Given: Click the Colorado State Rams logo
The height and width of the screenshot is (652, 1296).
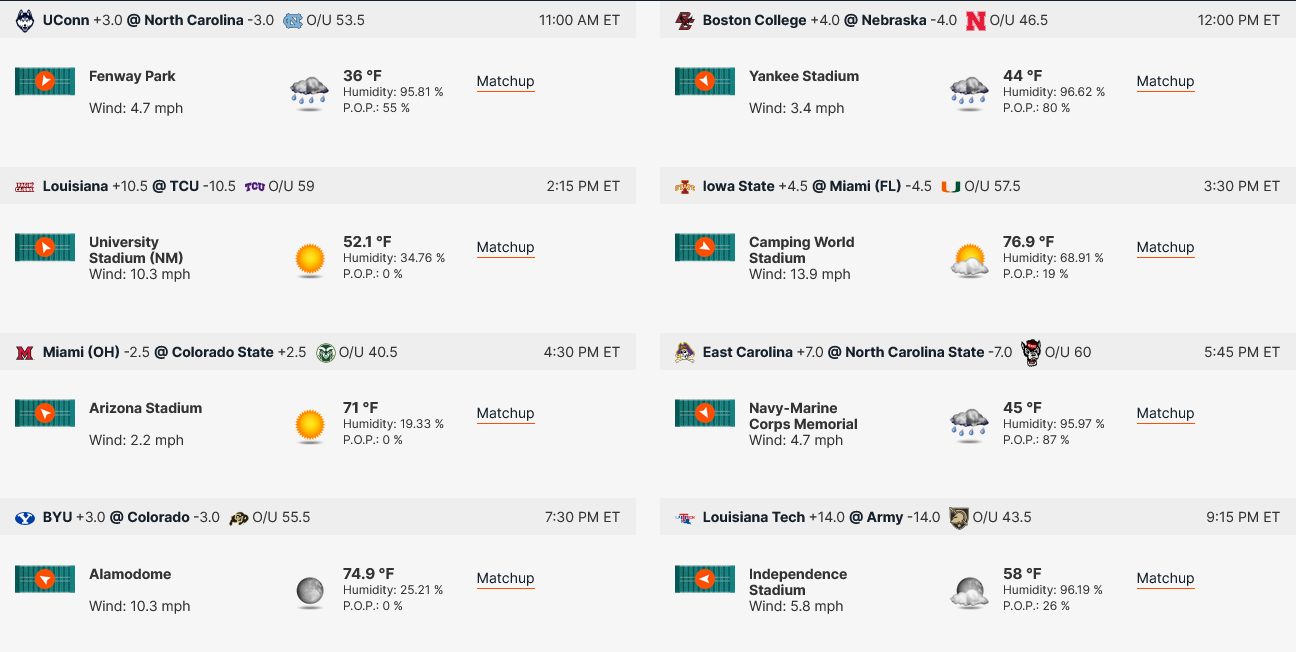Looking at the screenshot, I should click(325, 352).
